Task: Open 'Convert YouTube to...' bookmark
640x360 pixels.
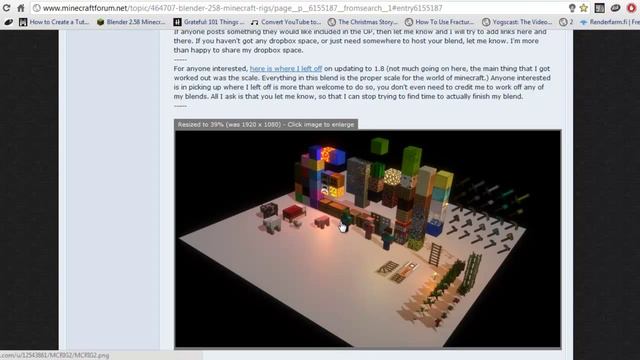Action: pyautogui.click(x=286, y=22)
